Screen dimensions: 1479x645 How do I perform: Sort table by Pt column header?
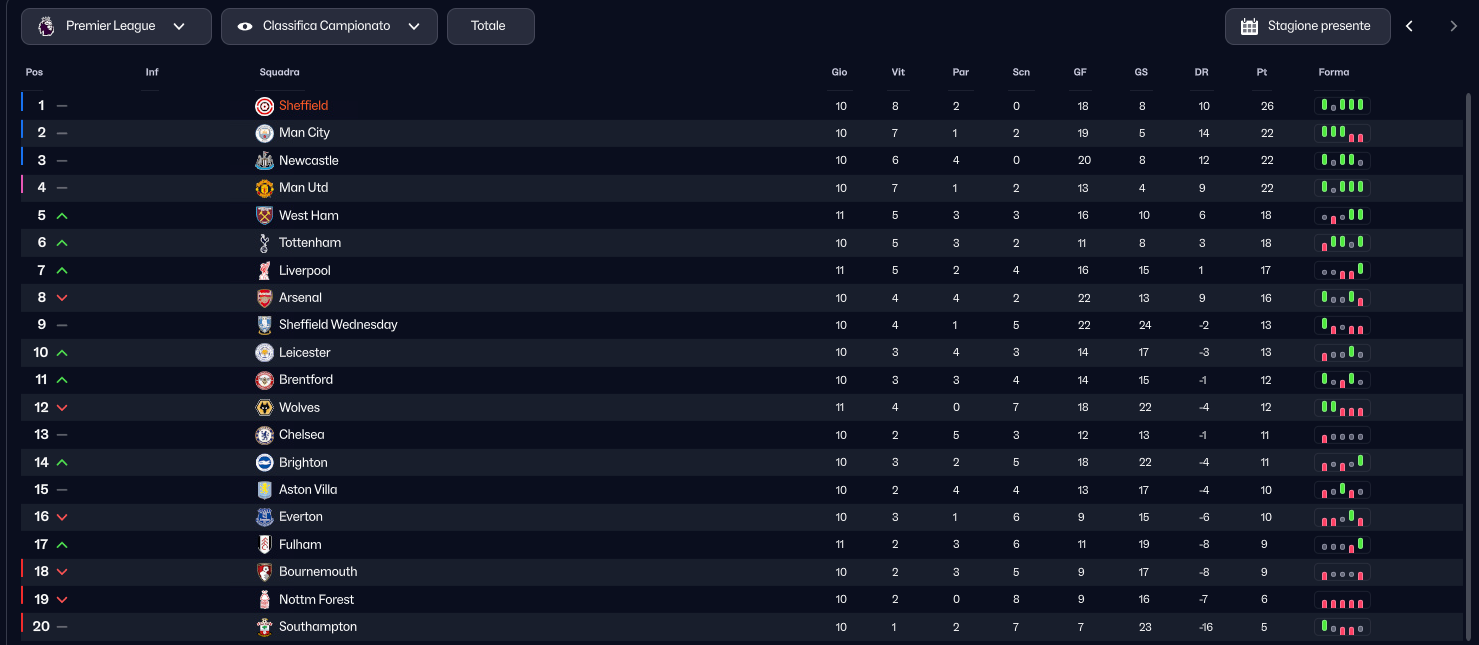point(1262,72)
